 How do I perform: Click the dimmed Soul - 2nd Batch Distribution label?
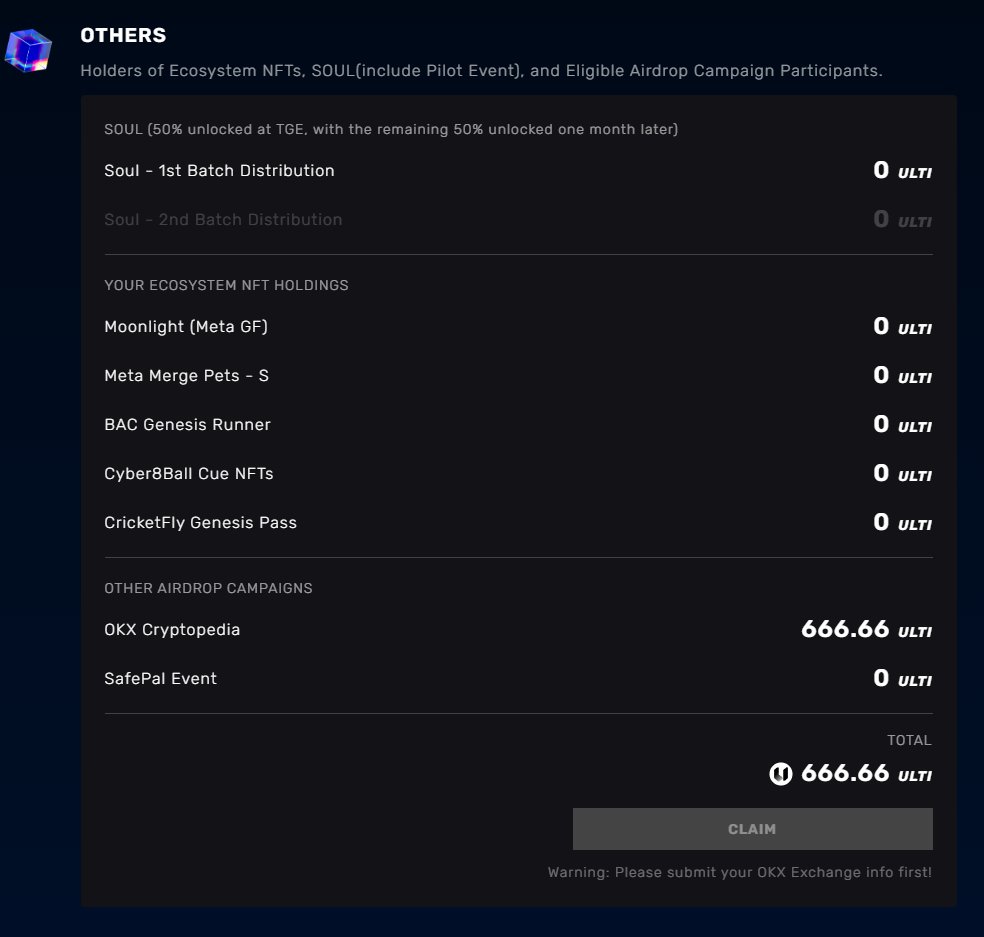click(x=223, y=220)
